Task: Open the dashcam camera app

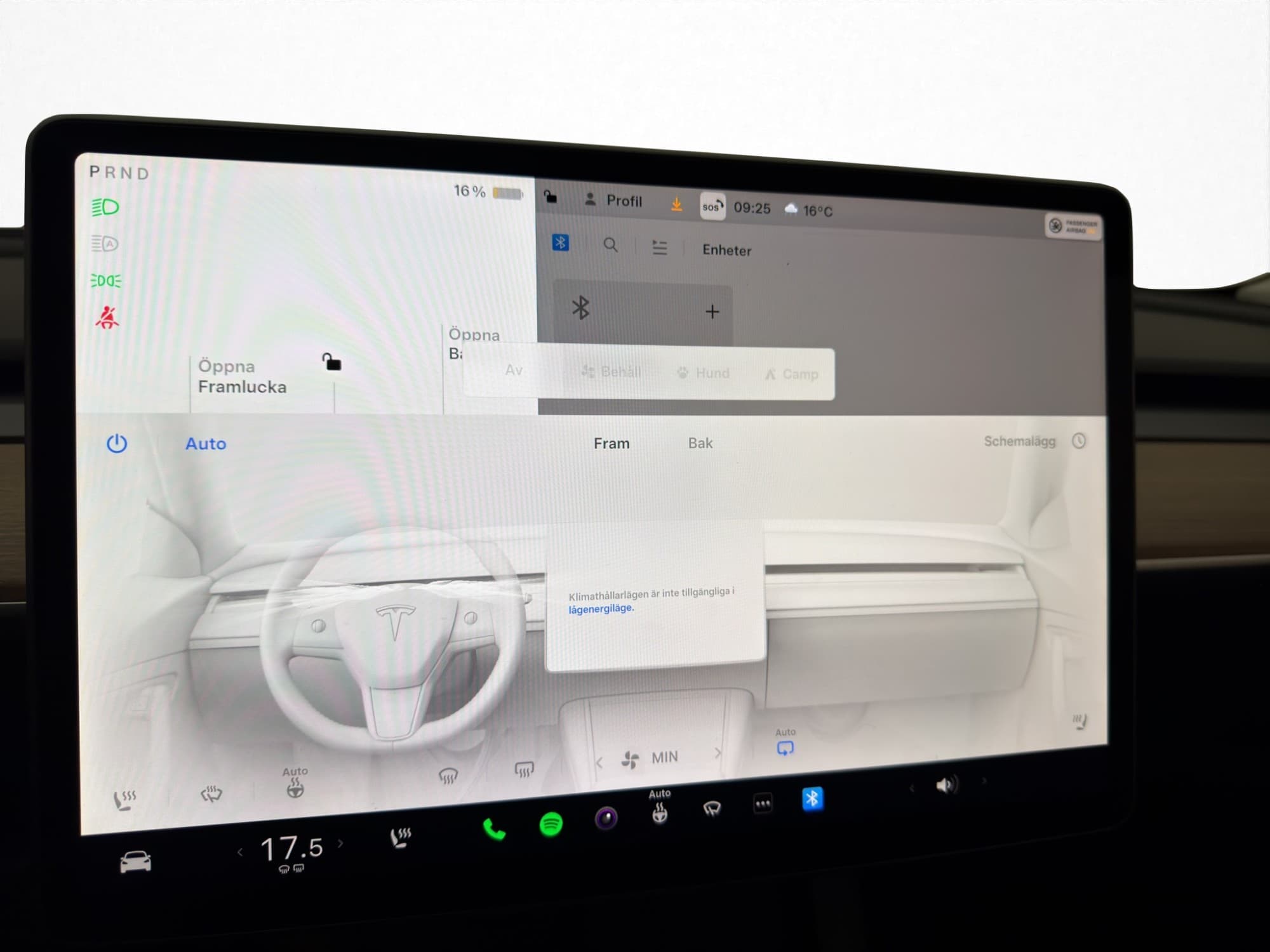Action: coord(606,818)
